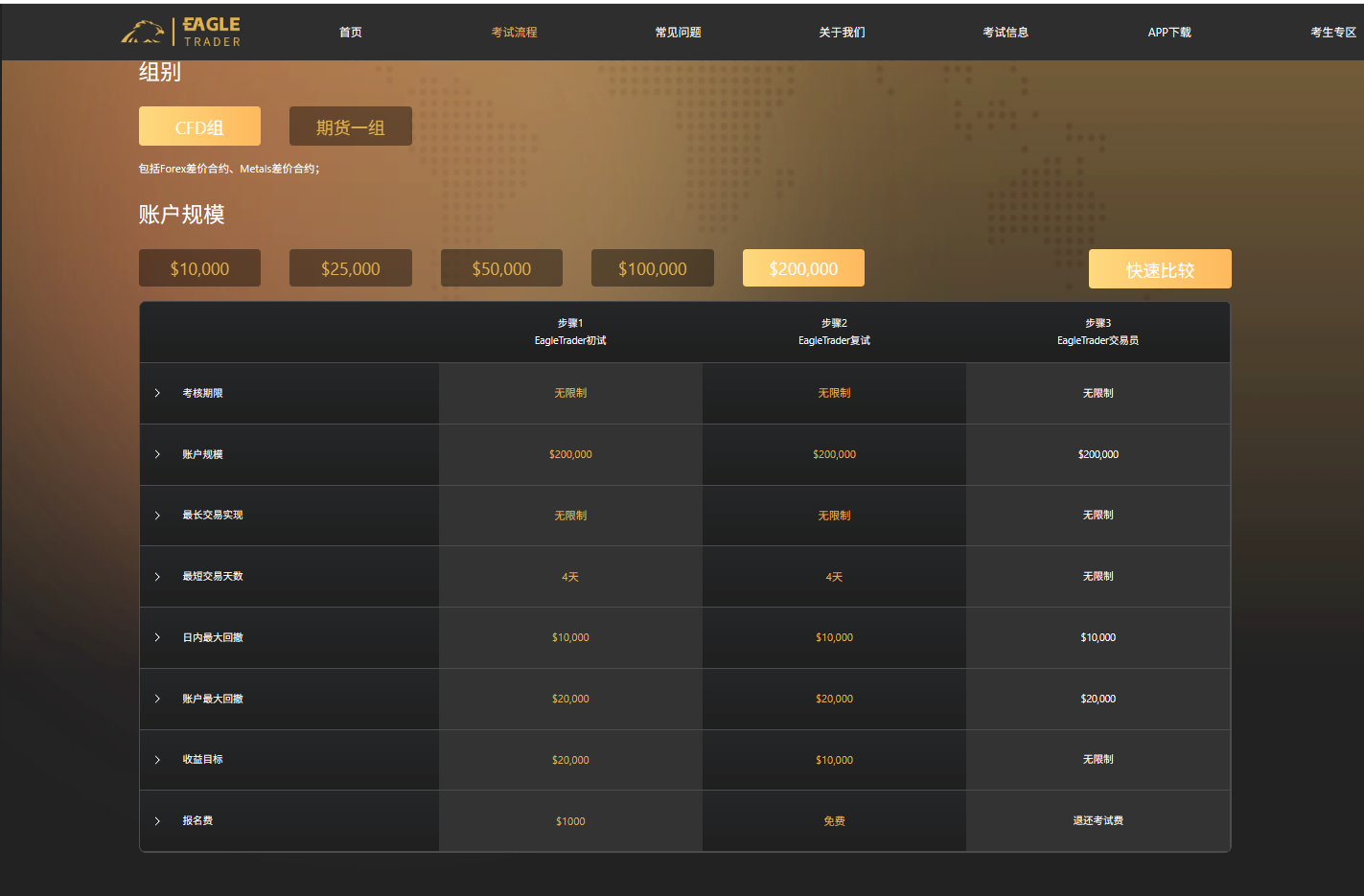Image resolution: width=1364 pixels, height=896 pixels.
Task: Choose the $25,000 account size
Action: point(351,268)
